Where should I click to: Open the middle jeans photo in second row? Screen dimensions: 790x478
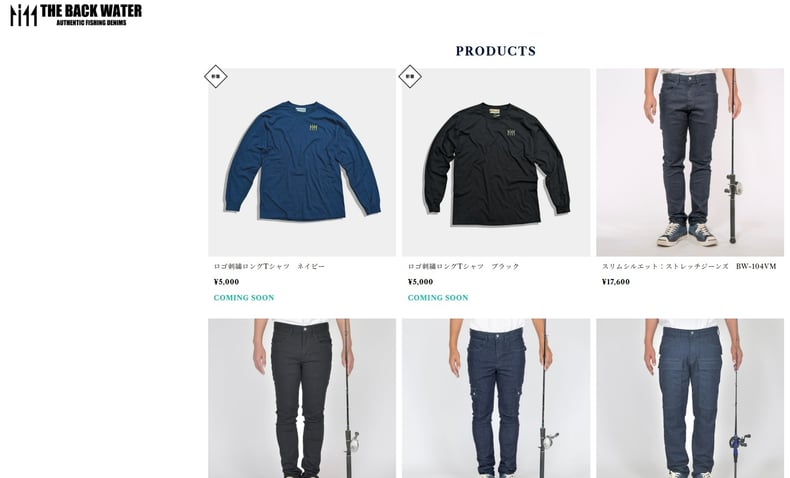(x=496, y=398)
